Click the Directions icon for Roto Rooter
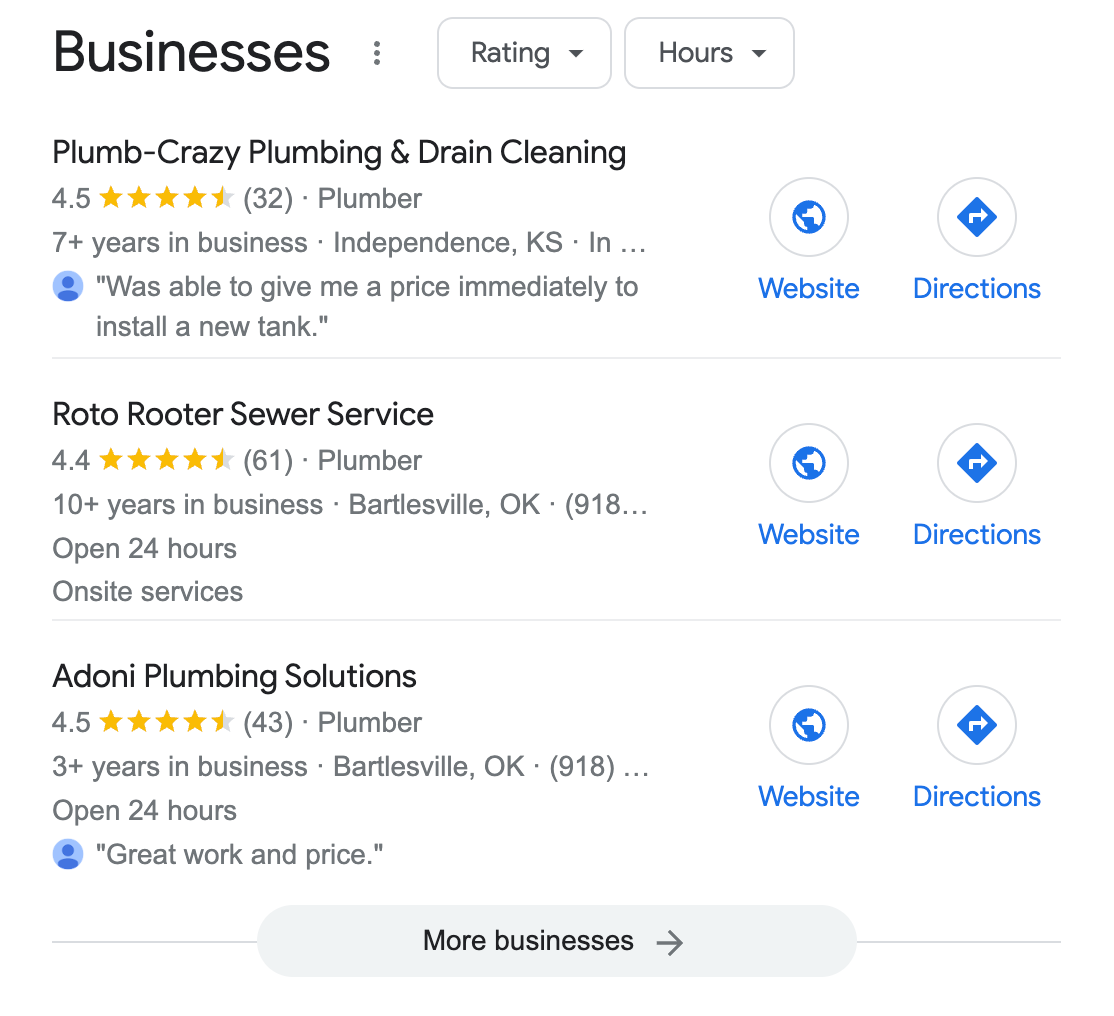This screenshot has height=1016, width=1114. [976, 463]
